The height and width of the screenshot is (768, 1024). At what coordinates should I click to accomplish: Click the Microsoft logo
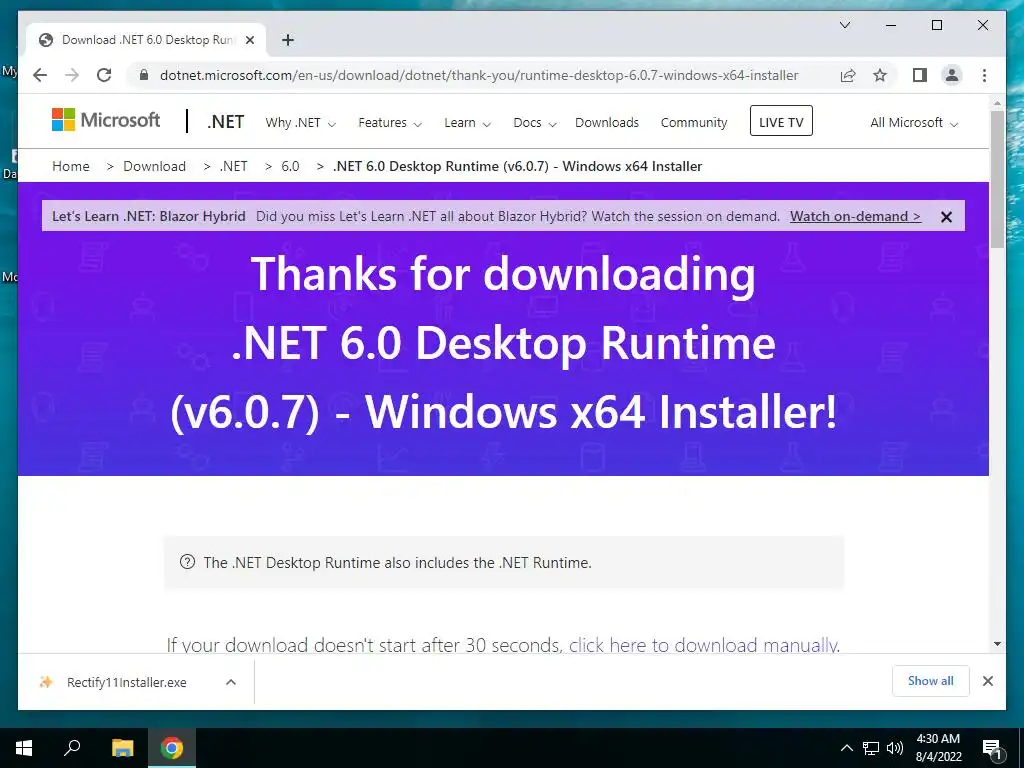106,120
